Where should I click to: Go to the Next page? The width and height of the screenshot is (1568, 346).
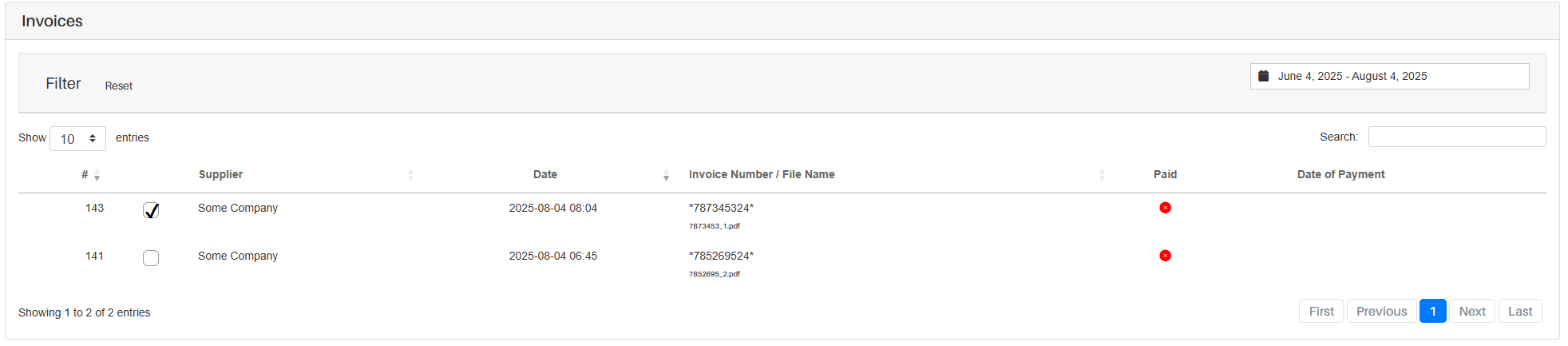pos(1471,312)
